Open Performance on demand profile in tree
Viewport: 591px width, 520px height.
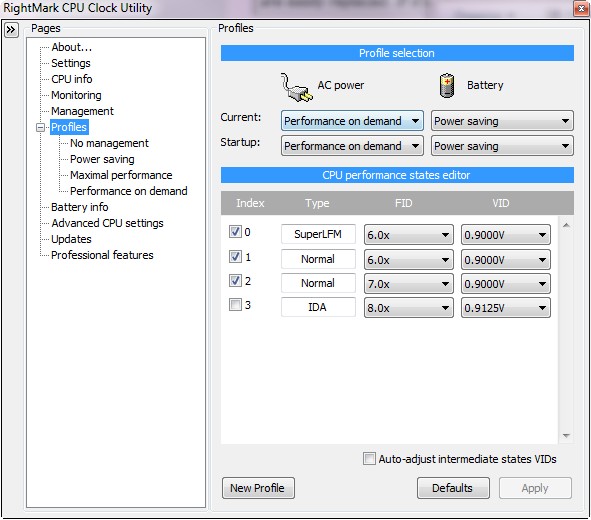click(x=129, y=191)
